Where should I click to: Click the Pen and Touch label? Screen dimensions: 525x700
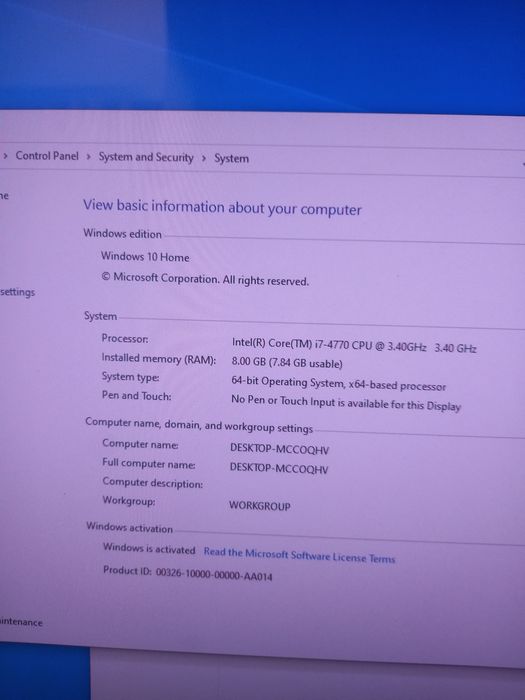136,396
